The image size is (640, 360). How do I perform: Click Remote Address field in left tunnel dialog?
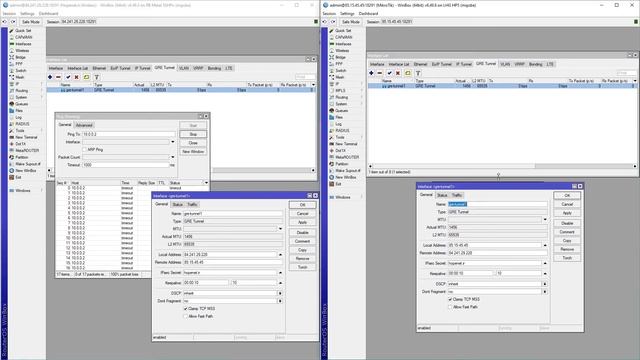click(233, 262)
